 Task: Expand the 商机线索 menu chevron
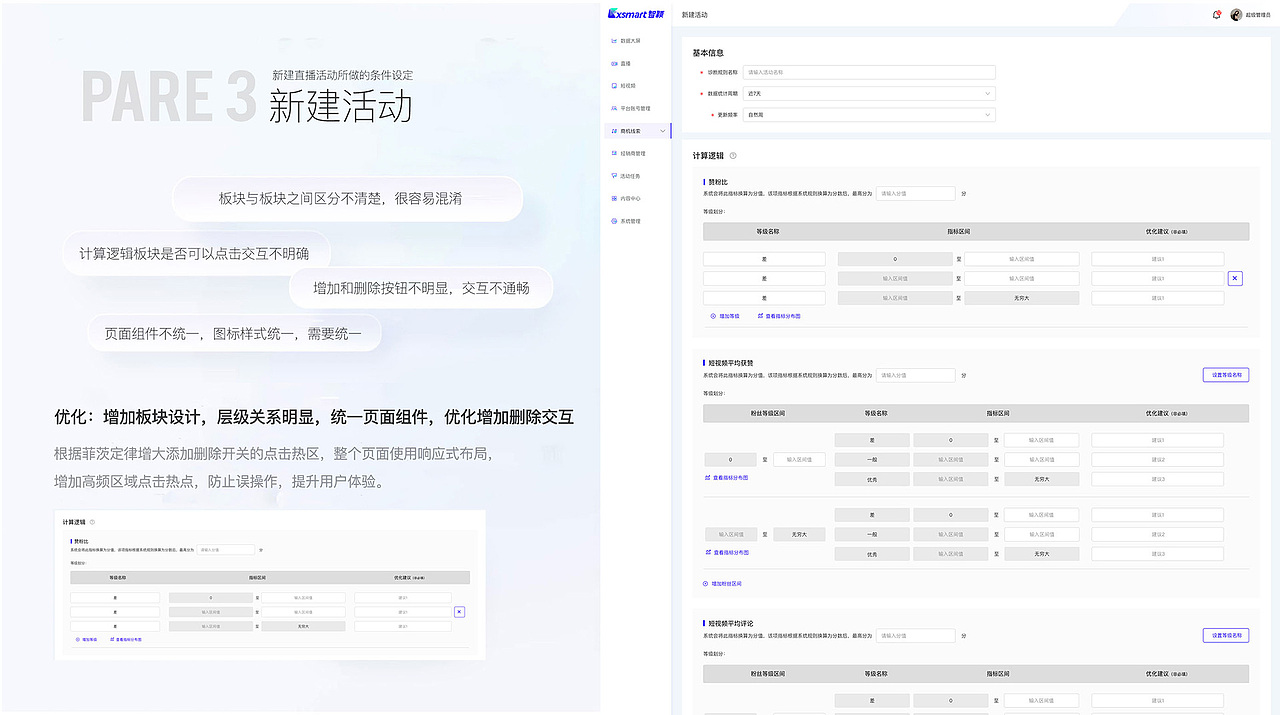(662, 131)
